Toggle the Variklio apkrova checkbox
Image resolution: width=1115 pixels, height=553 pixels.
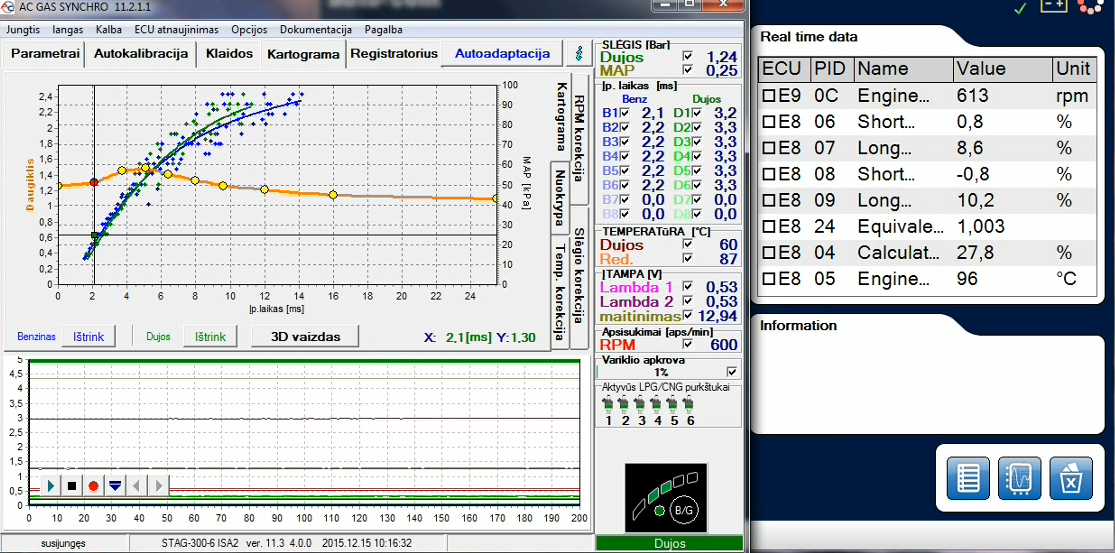(732, 372)
